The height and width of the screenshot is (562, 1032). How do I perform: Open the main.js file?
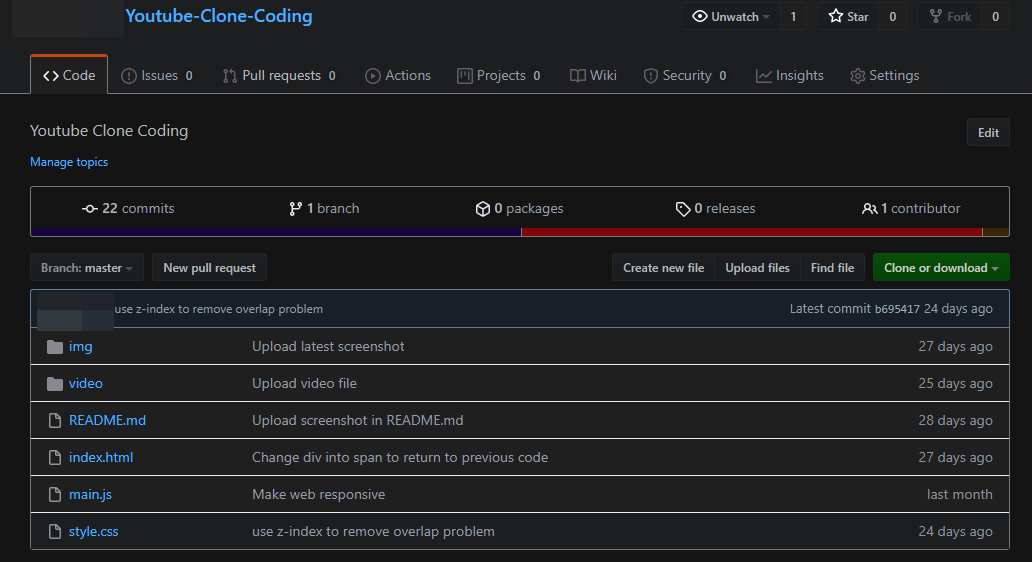tap(90, 494)
